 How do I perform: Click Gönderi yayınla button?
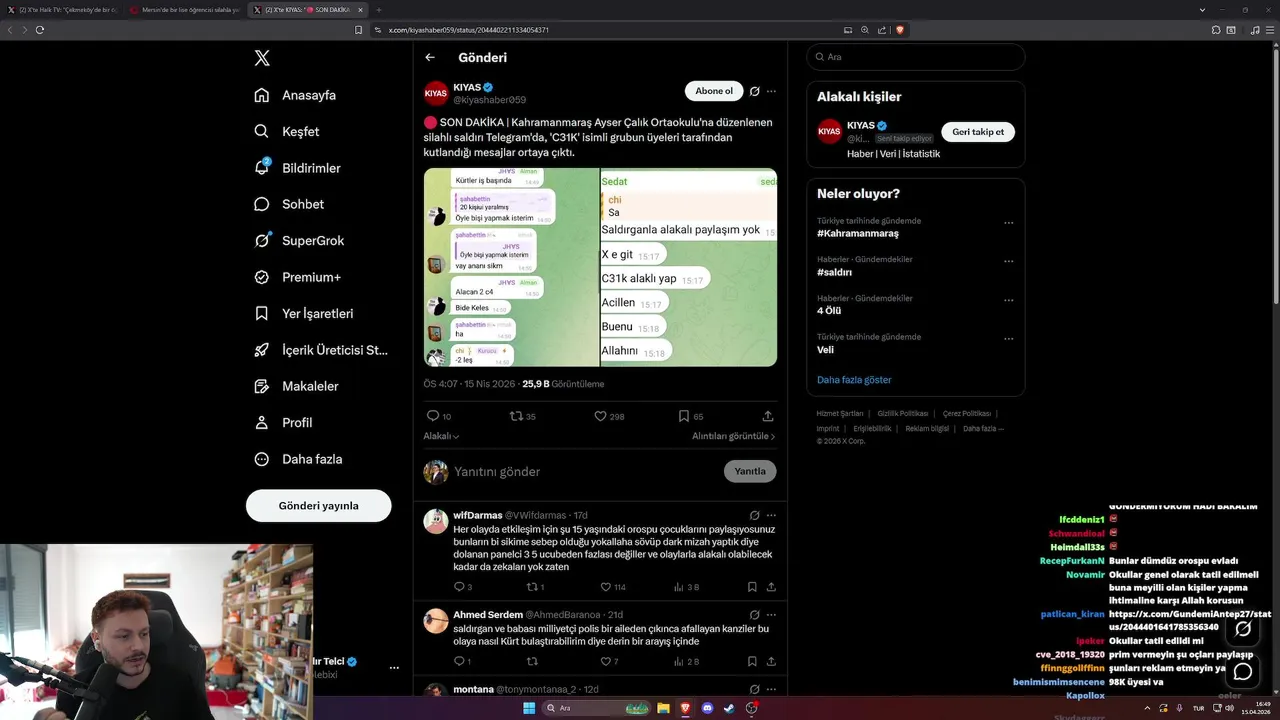point(318,505)
